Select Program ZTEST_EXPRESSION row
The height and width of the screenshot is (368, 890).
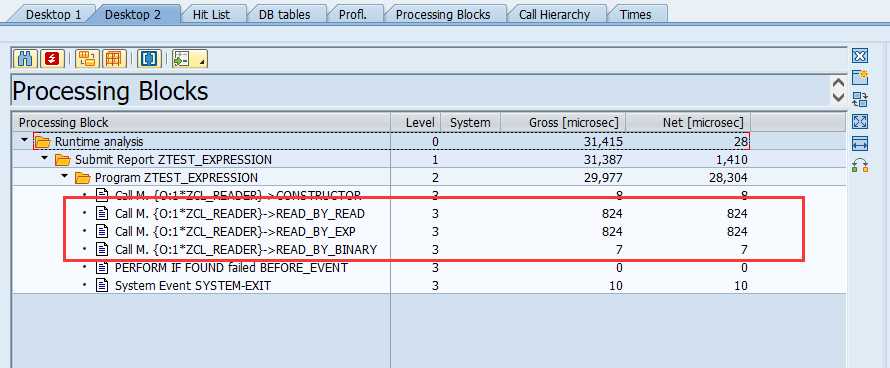coord(429,178)
